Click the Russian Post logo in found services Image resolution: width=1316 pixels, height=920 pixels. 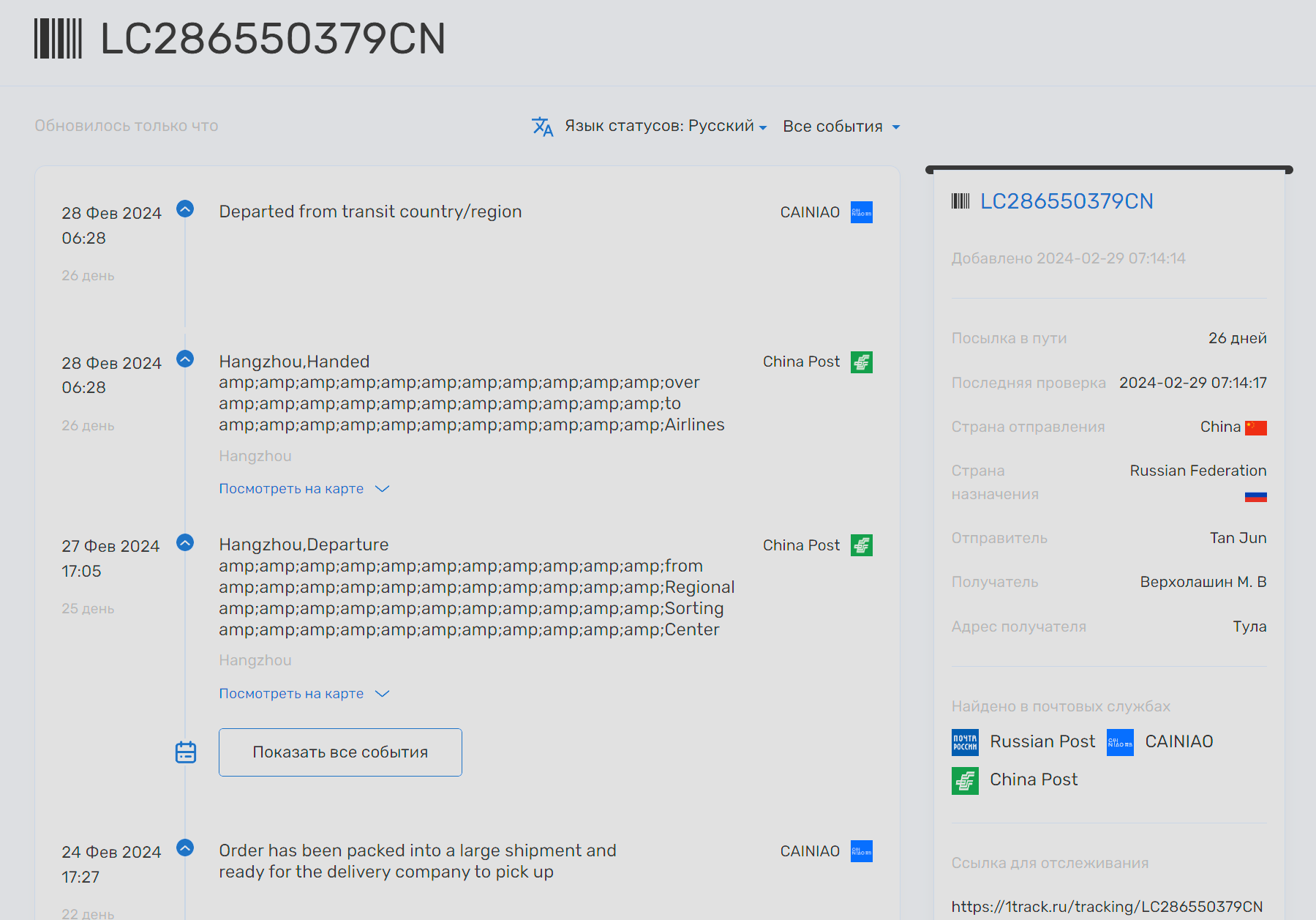coord(965,742)
